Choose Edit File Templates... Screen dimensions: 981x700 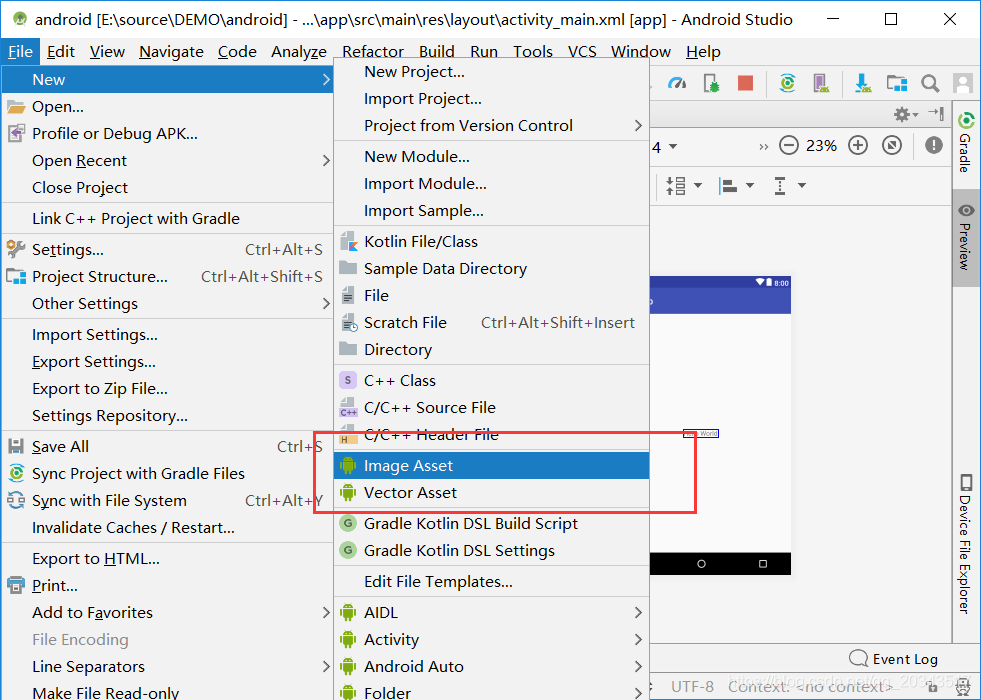pos(491,582)
